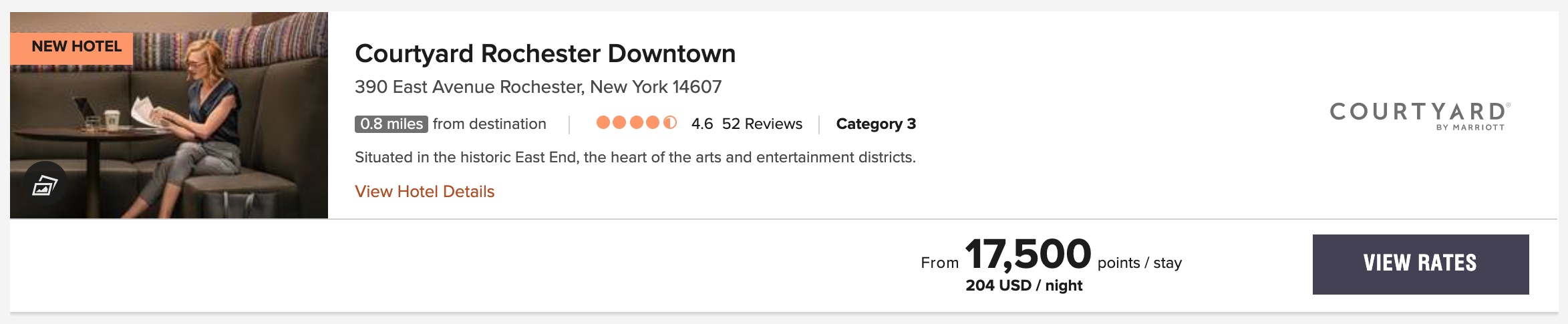
Task: Click the 204 USD / night rate
Action: [x=1024, y=286]
